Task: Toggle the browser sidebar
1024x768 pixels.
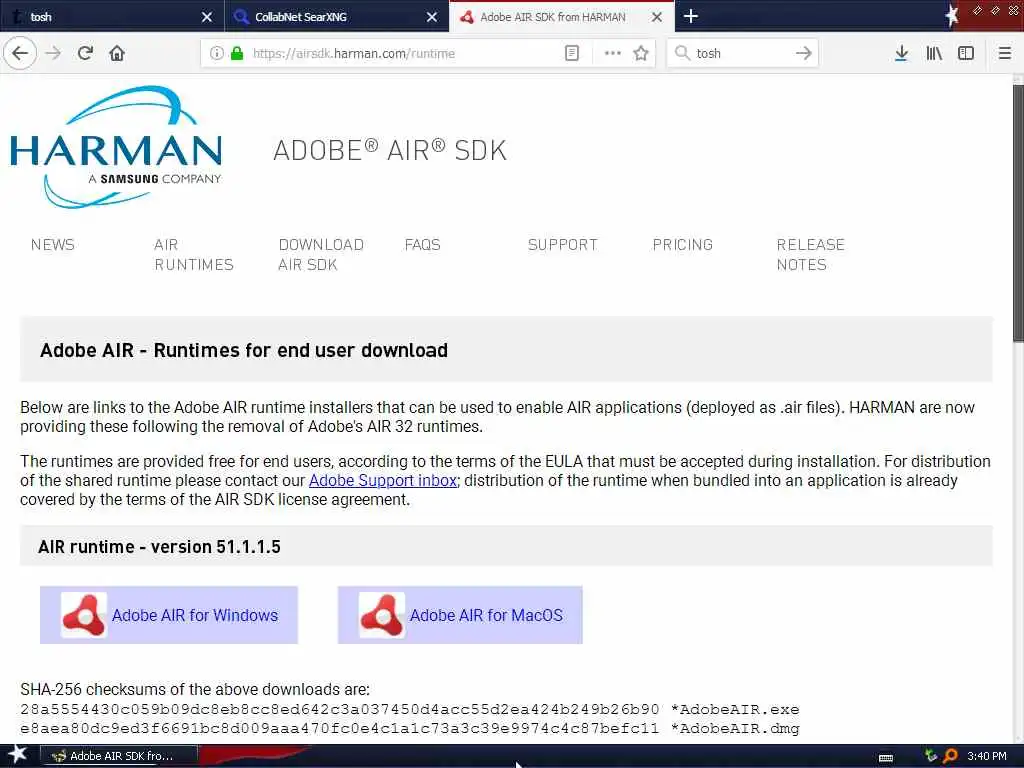Action: click(x=966, y=53)
